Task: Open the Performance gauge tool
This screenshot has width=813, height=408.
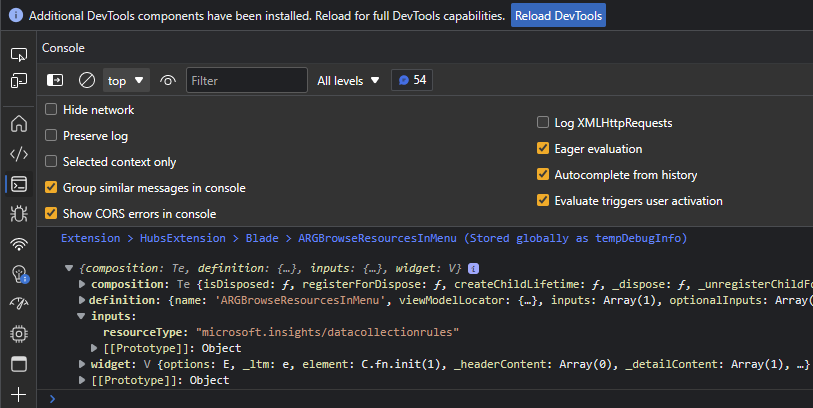Action: tap(19, 304)
